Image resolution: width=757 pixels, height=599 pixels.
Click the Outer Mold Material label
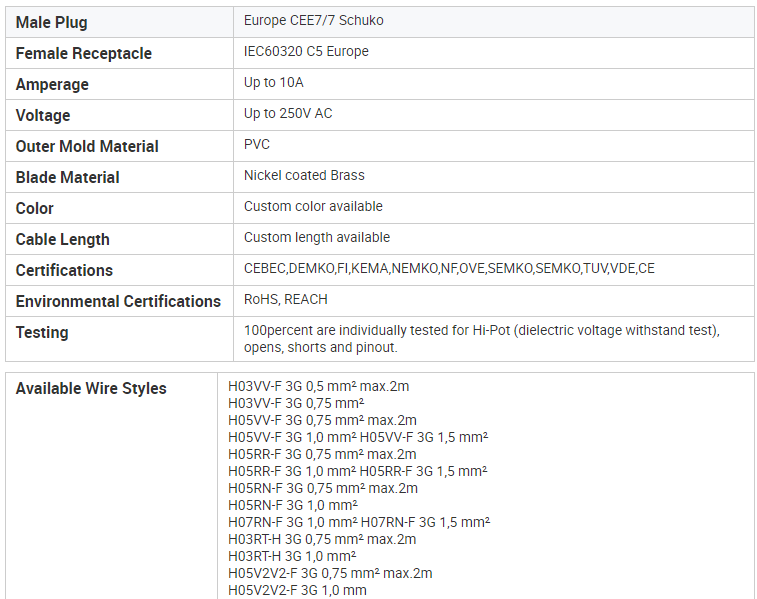pyautogui.click(x=87, y=146)
